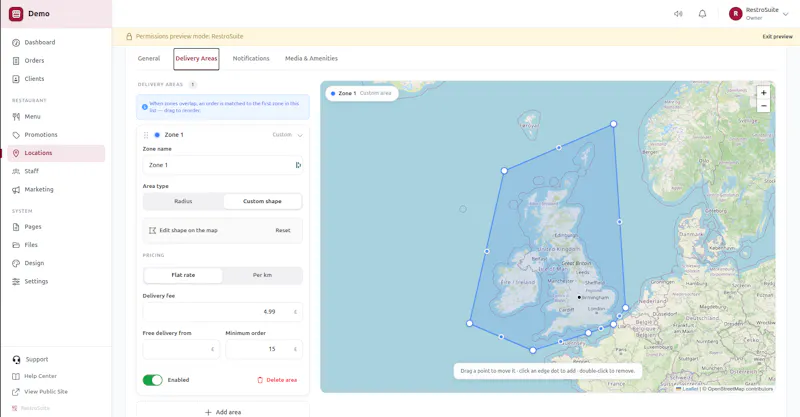Toggle the Enabled switch off
Viewport: 800px width, 417px height.
coord(153,380)
